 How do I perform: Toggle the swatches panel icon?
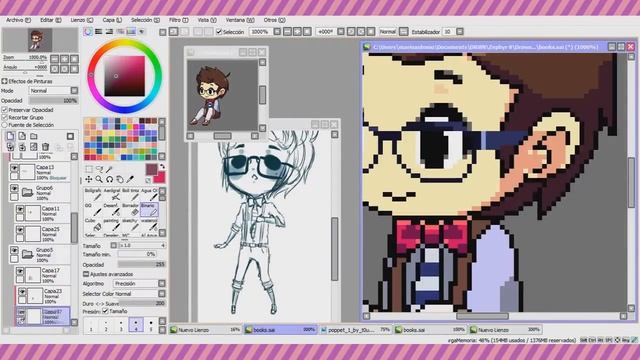pyautogui.click(x=131, y=31)
